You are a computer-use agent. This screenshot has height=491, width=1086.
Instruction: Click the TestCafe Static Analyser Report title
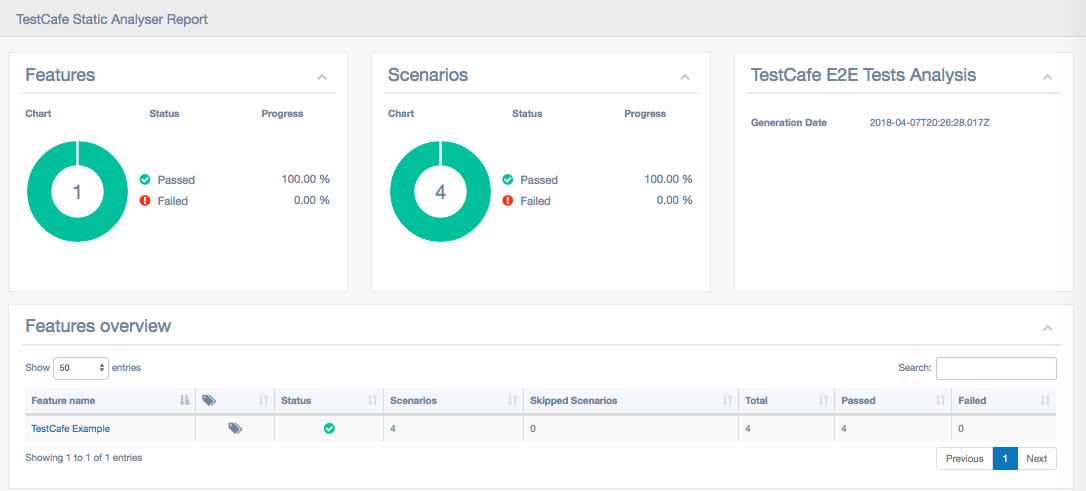[x=112, y=19]
